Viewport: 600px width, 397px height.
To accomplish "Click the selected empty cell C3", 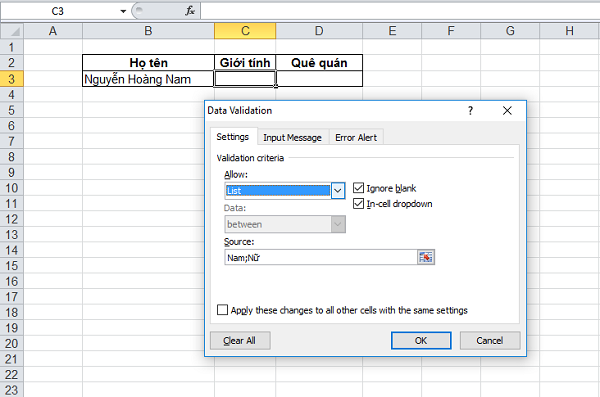I will pos(245,79).
